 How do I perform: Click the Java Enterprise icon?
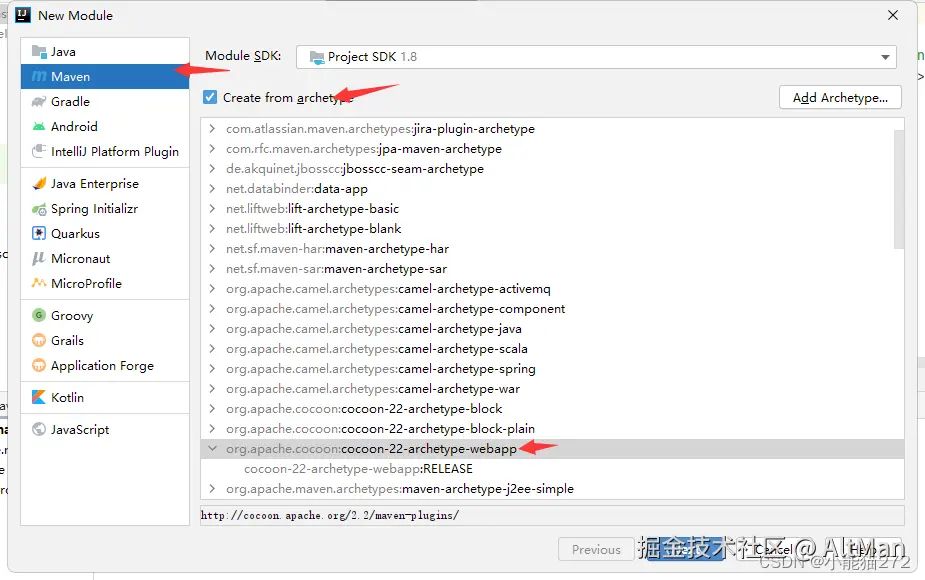coord(39,183)
